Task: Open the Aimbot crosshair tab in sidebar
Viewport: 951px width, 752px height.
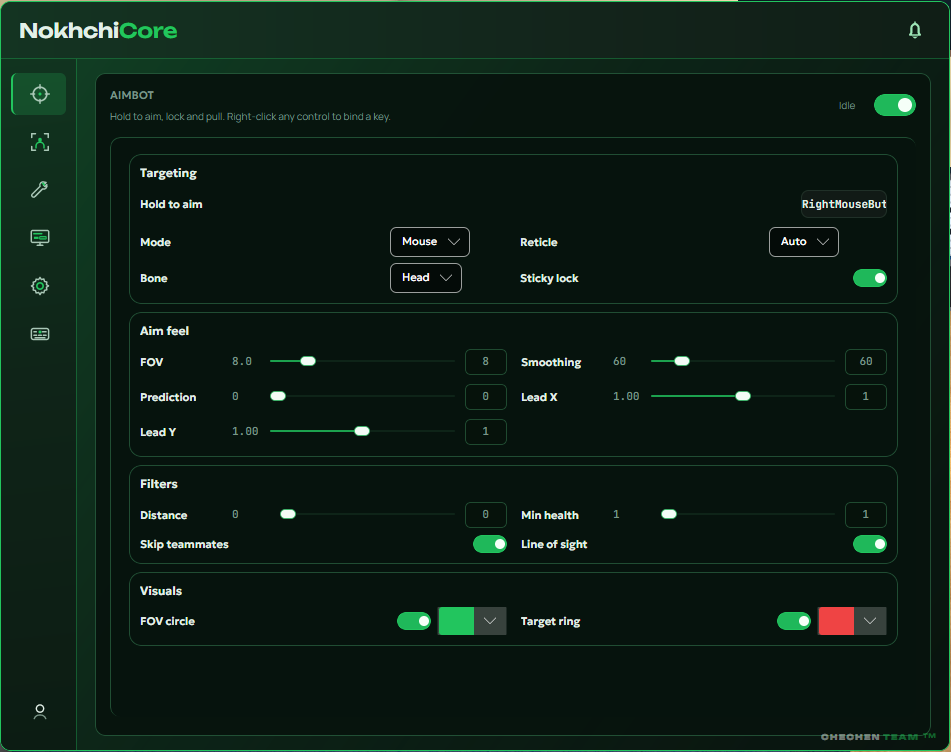Action: (39, 94)
